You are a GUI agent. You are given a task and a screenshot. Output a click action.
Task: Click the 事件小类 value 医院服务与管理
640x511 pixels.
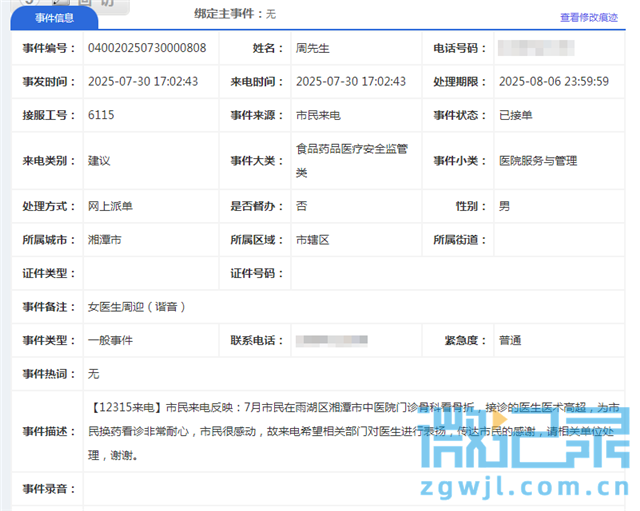pyautogui.click(x=538, y=160)
